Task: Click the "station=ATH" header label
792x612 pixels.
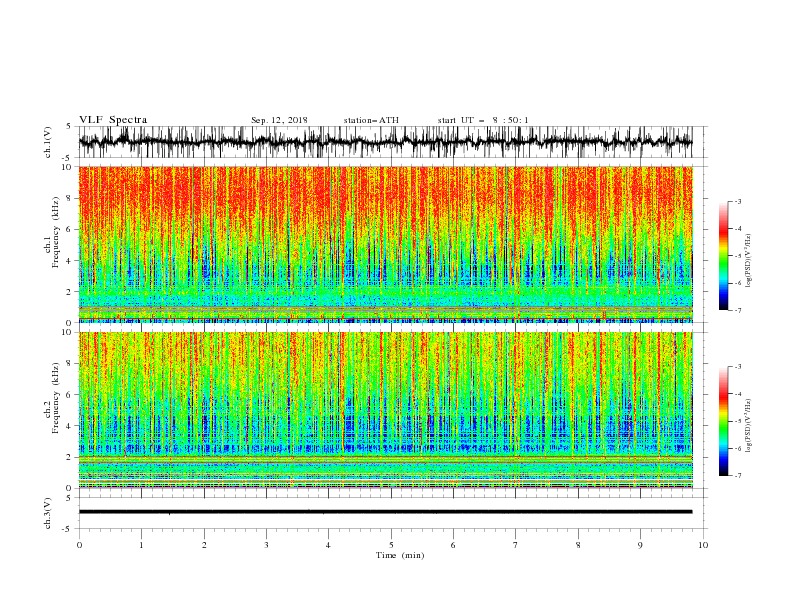Action: pyautogui.click(x=371, y=120)
